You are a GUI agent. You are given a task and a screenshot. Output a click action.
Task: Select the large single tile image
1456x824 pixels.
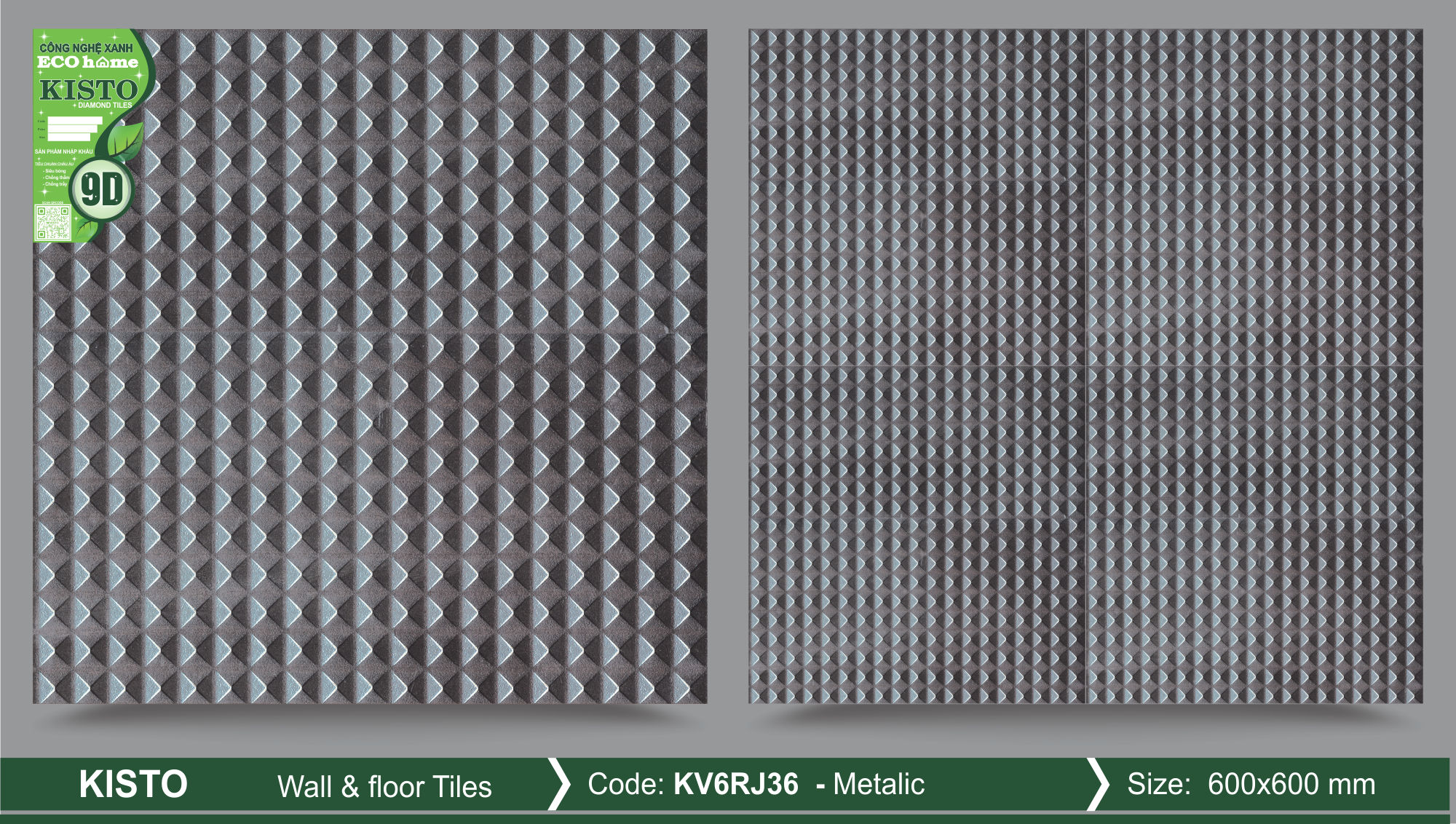[x=408, y=408]
